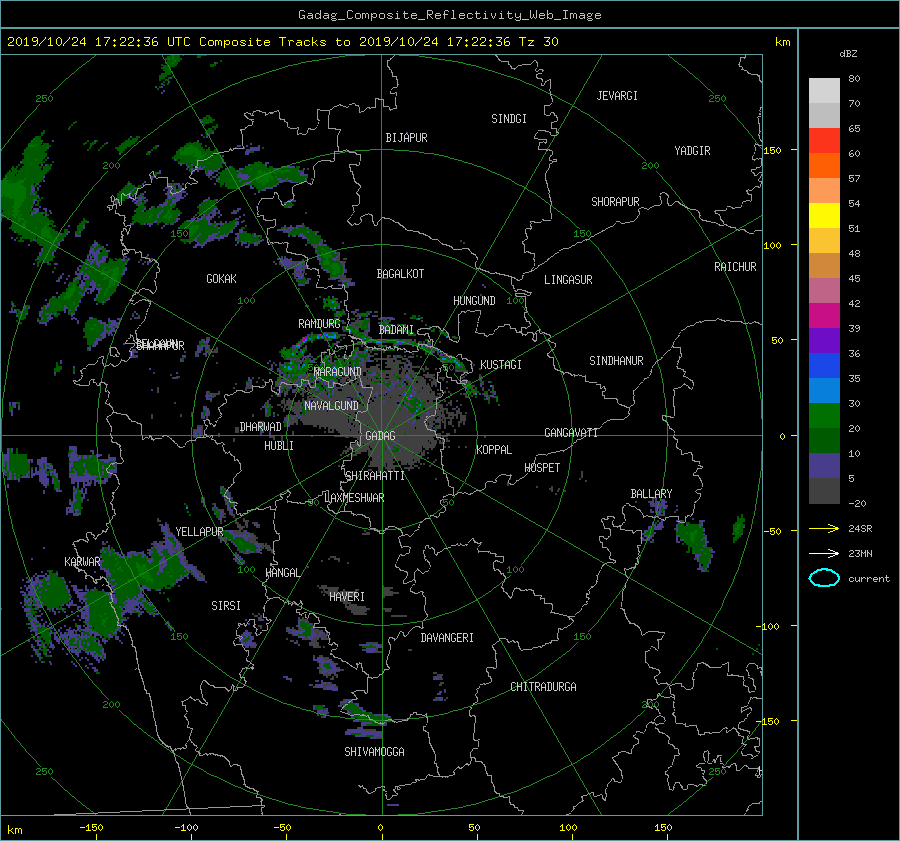This screenshot has height=841, width=900.
Task: Click the yellow 24SR track arrow in legend
Action: pos(824,528)
